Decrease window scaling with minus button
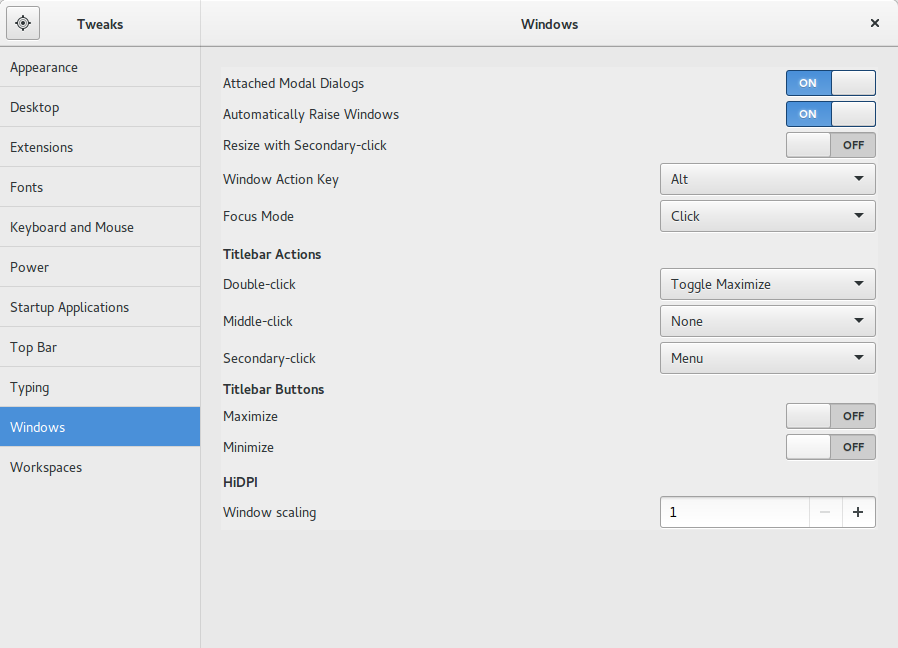Viewport: 898px width, 648px height. (826, 512)
